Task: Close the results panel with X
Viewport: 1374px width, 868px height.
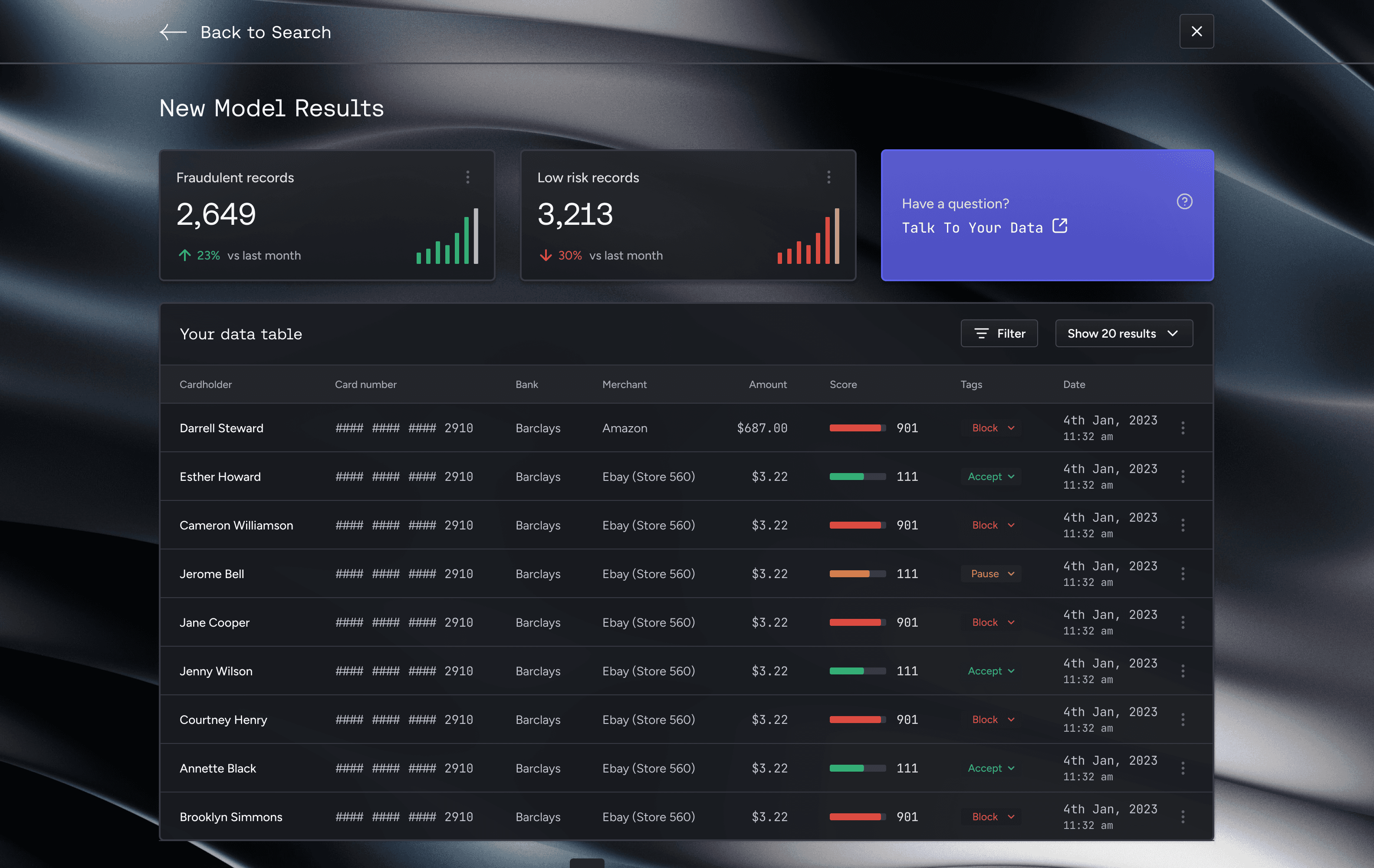Action: tap(1196, 31)
